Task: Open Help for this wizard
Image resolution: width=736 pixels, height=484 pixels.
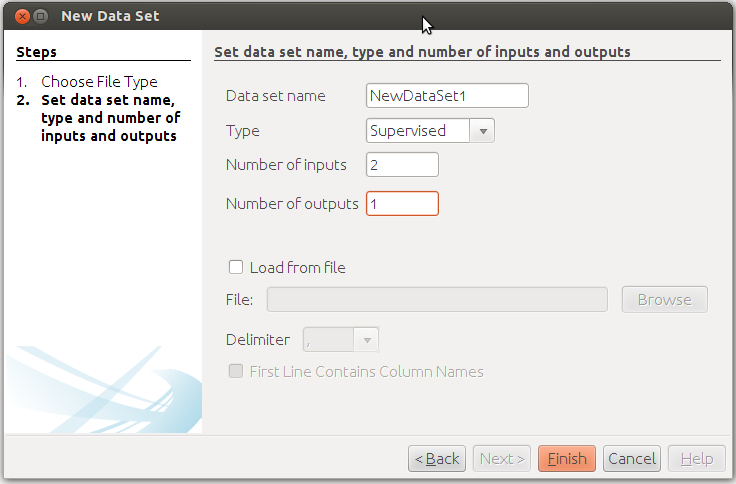Action: coord(696,459)
